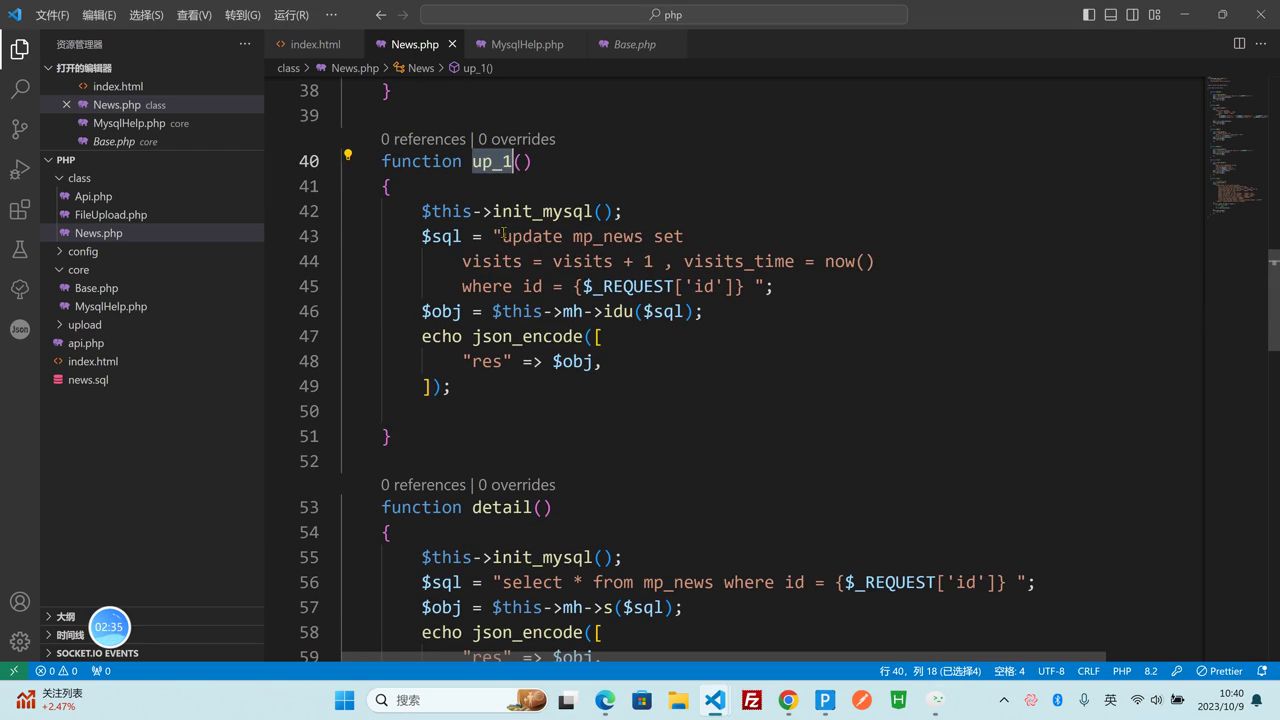Open FileZilla from the taskbar
Image resolution: width=1280 pixels, height=720 pixels.
pyautogui.click(x=752, y=700)
